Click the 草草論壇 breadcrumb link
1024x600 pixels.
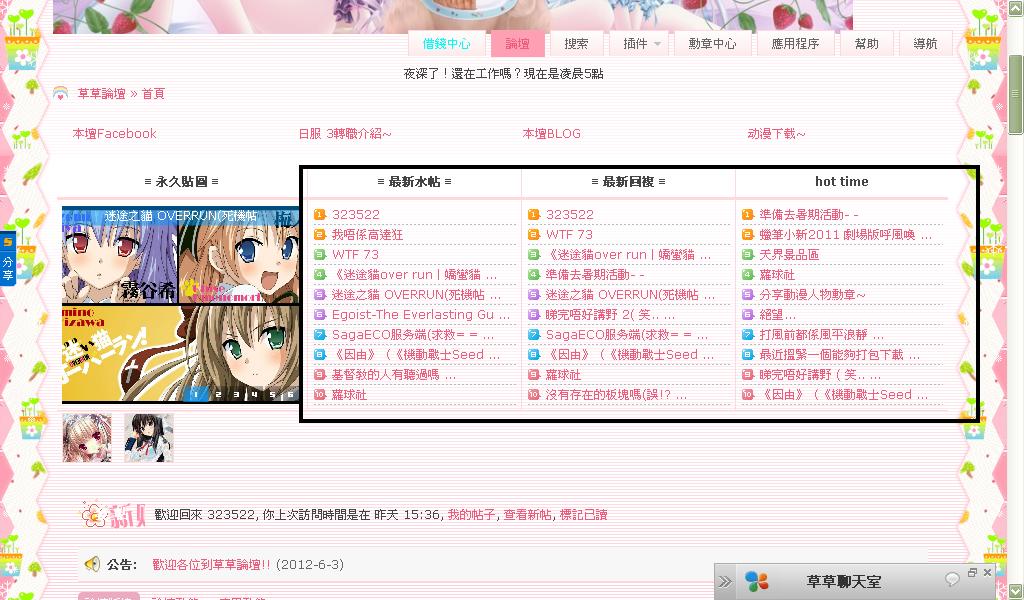point(101,93)
